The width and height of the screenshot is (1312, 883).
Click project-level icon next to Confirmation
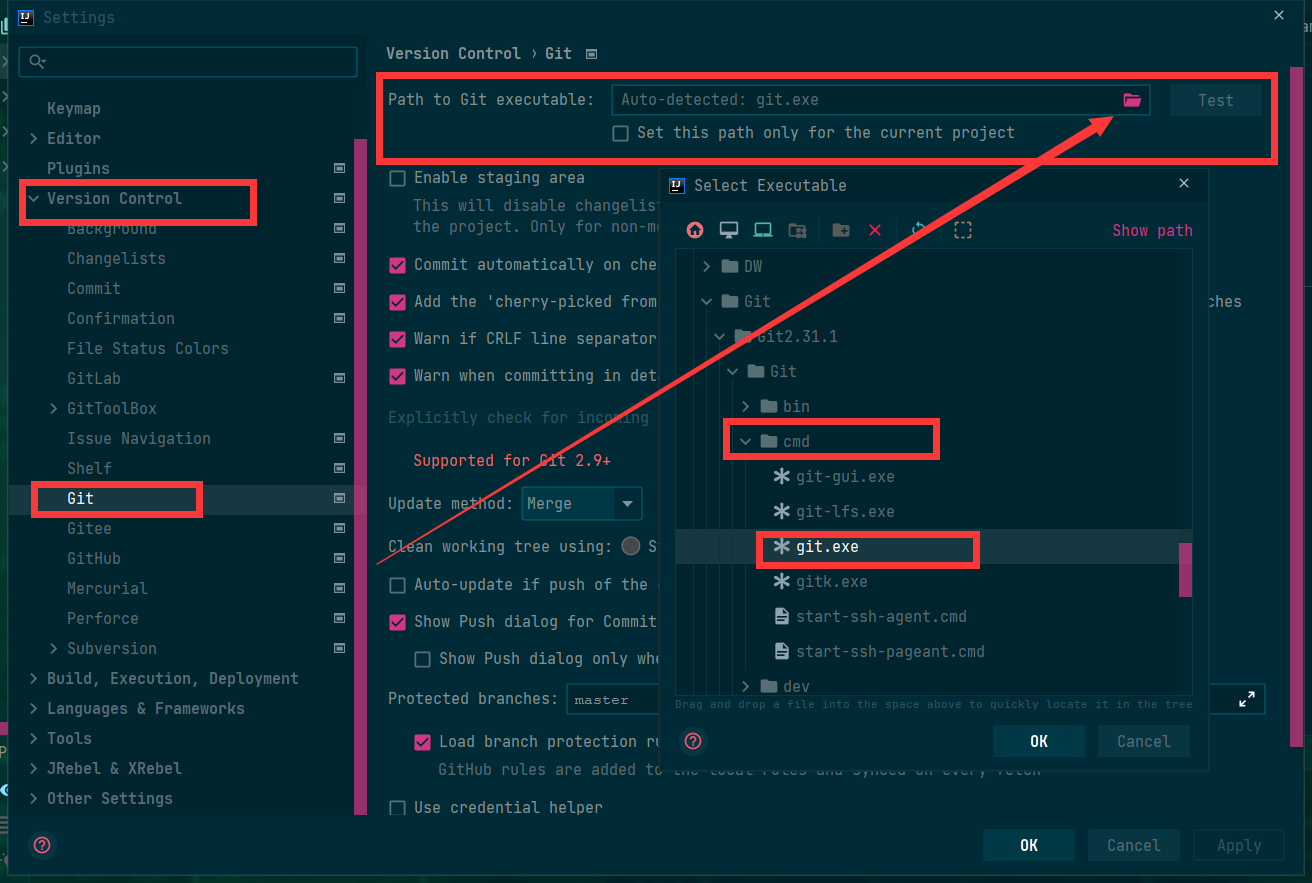point(339,319)
